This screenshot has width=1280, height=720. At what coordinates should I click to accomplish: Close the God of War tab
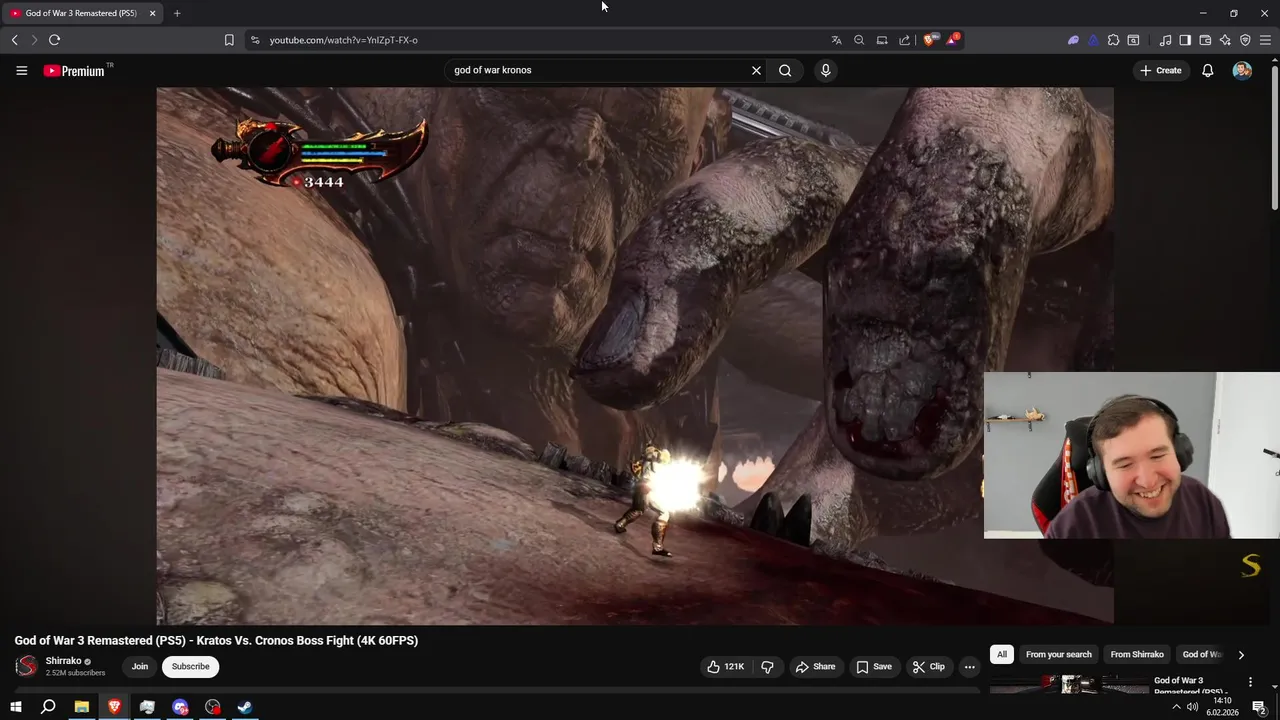152,13
